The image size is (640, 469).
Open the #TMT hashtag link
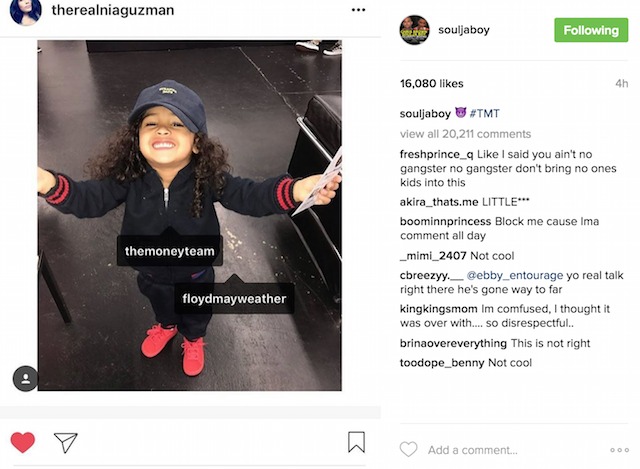(484, 113)
